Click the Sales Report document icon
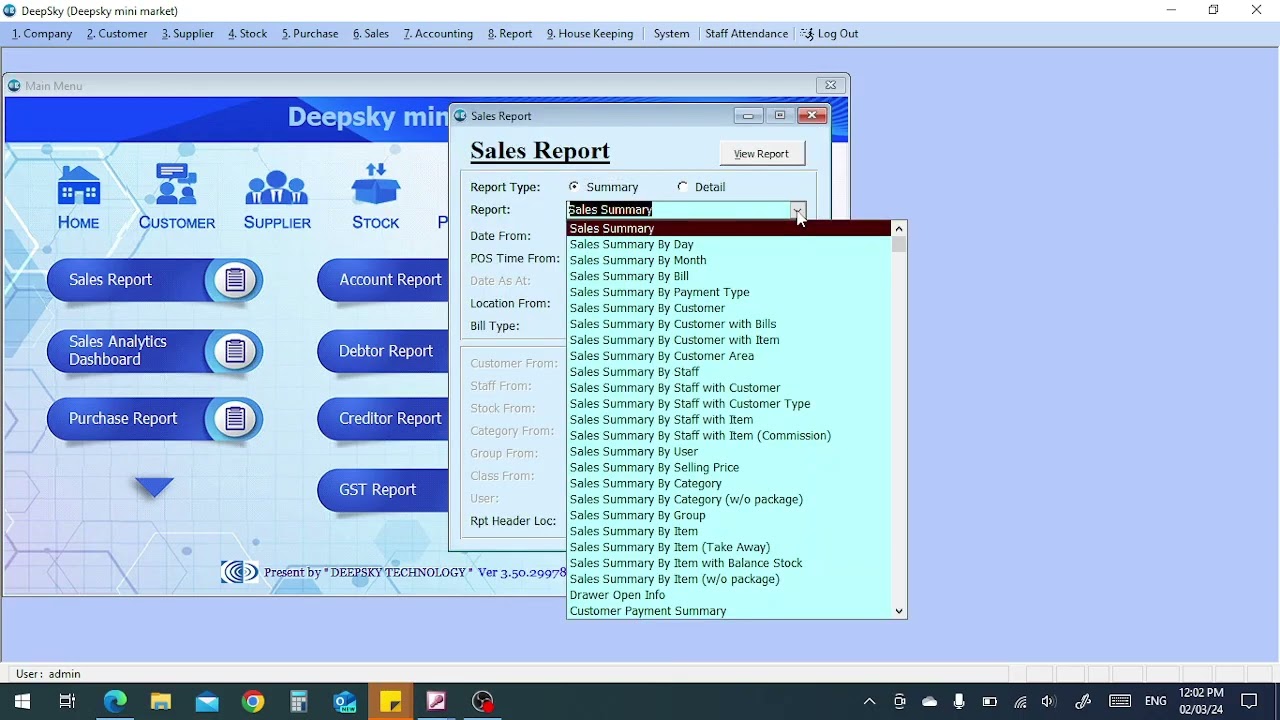 click(235, 280)
